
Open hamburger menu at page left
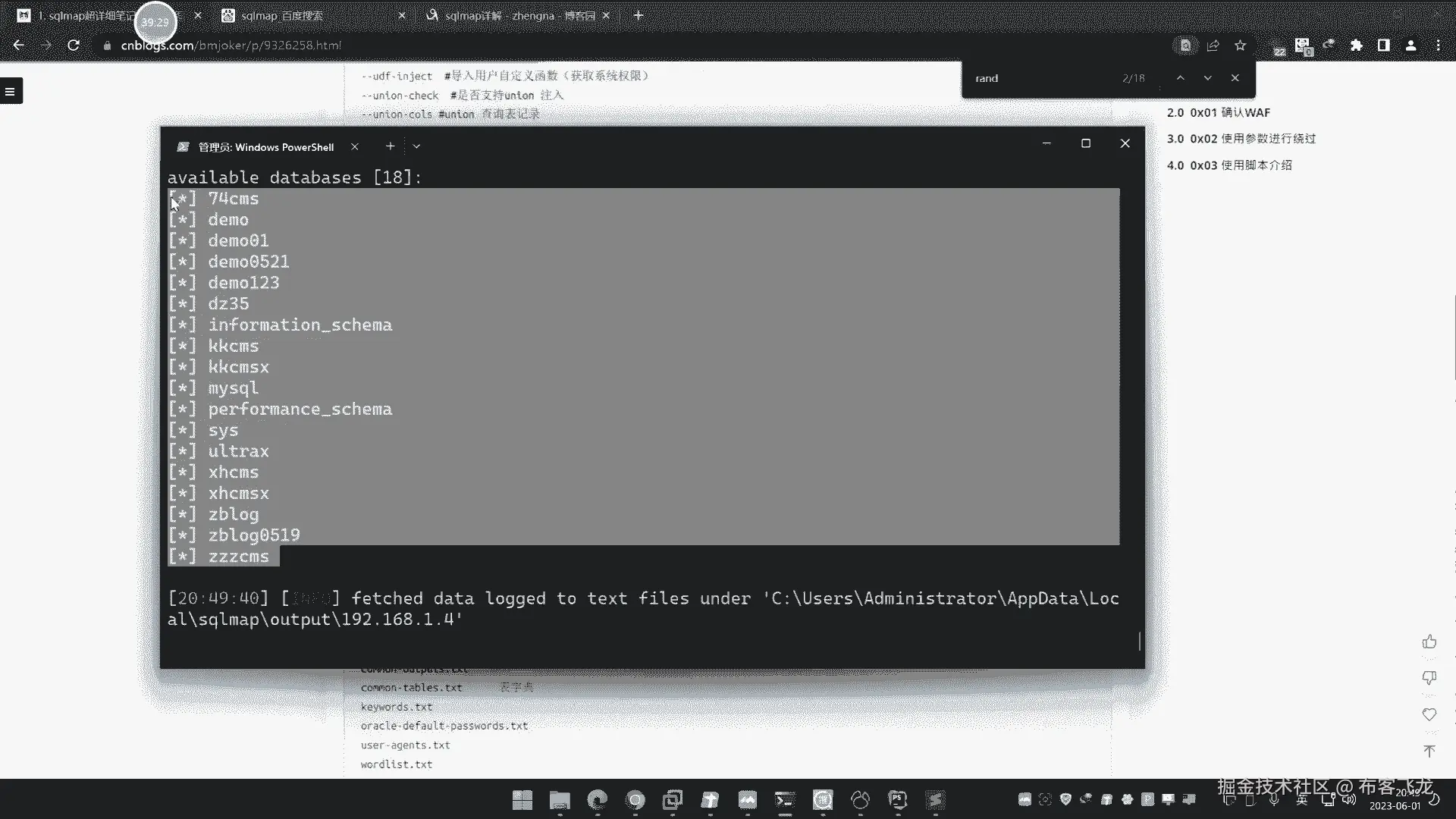click(x=11, y=92)
